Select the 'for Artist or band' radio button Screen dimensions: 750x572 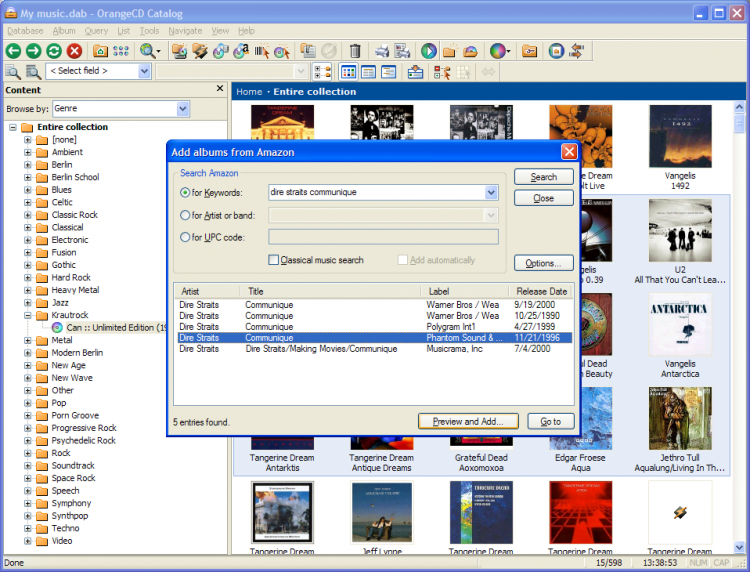click(185, 215)
